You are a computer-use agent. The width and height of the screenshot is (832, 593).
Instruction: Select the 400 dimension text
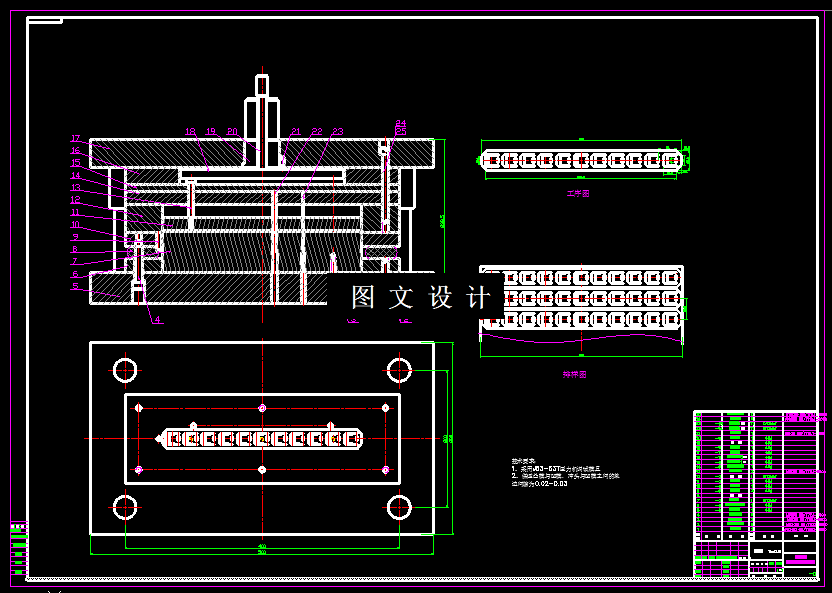262,546
